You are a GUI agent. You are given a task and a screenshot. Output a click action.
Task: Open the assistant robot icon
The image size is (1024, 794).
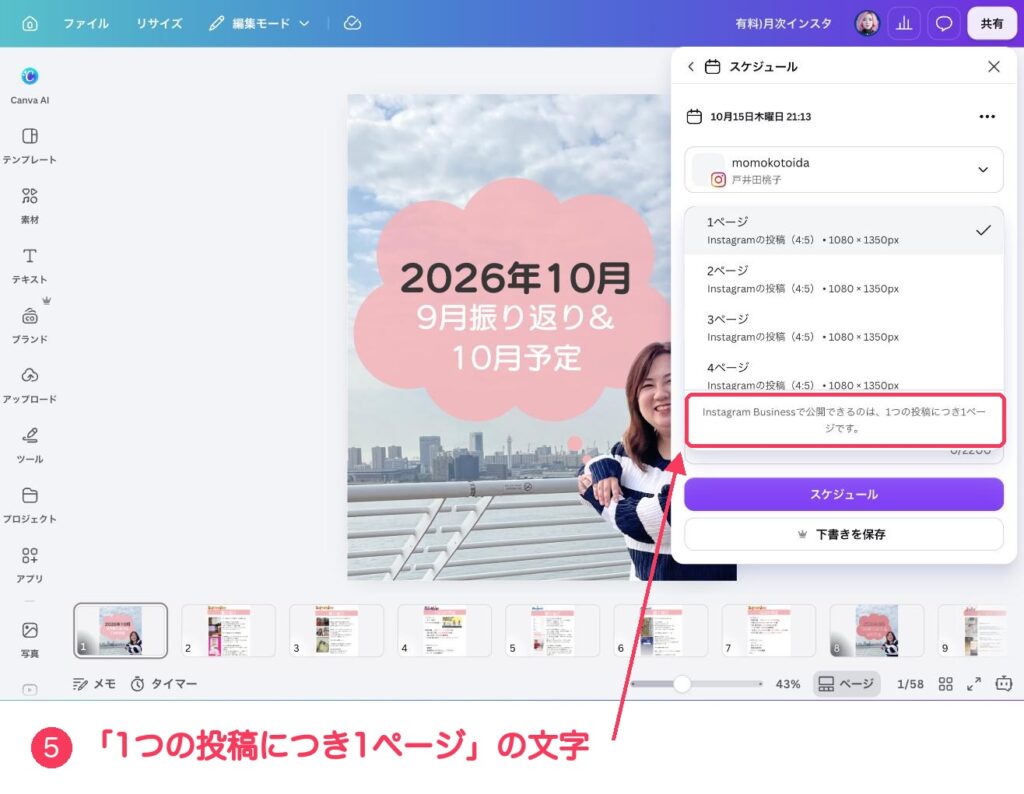pos(1004,684)
